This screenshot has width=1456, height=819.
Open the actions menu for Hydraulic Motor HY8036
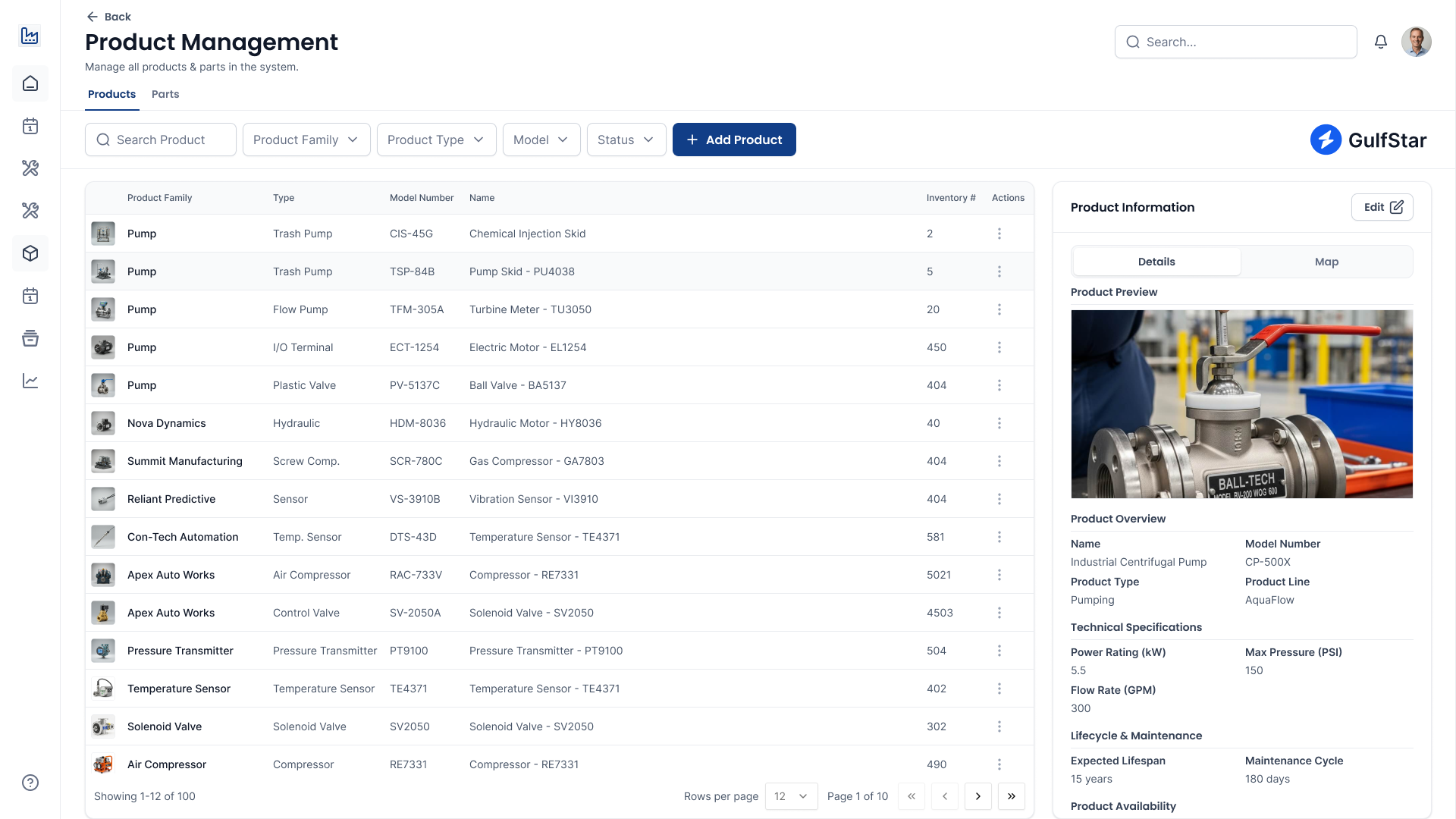click(x=999, y=423)
